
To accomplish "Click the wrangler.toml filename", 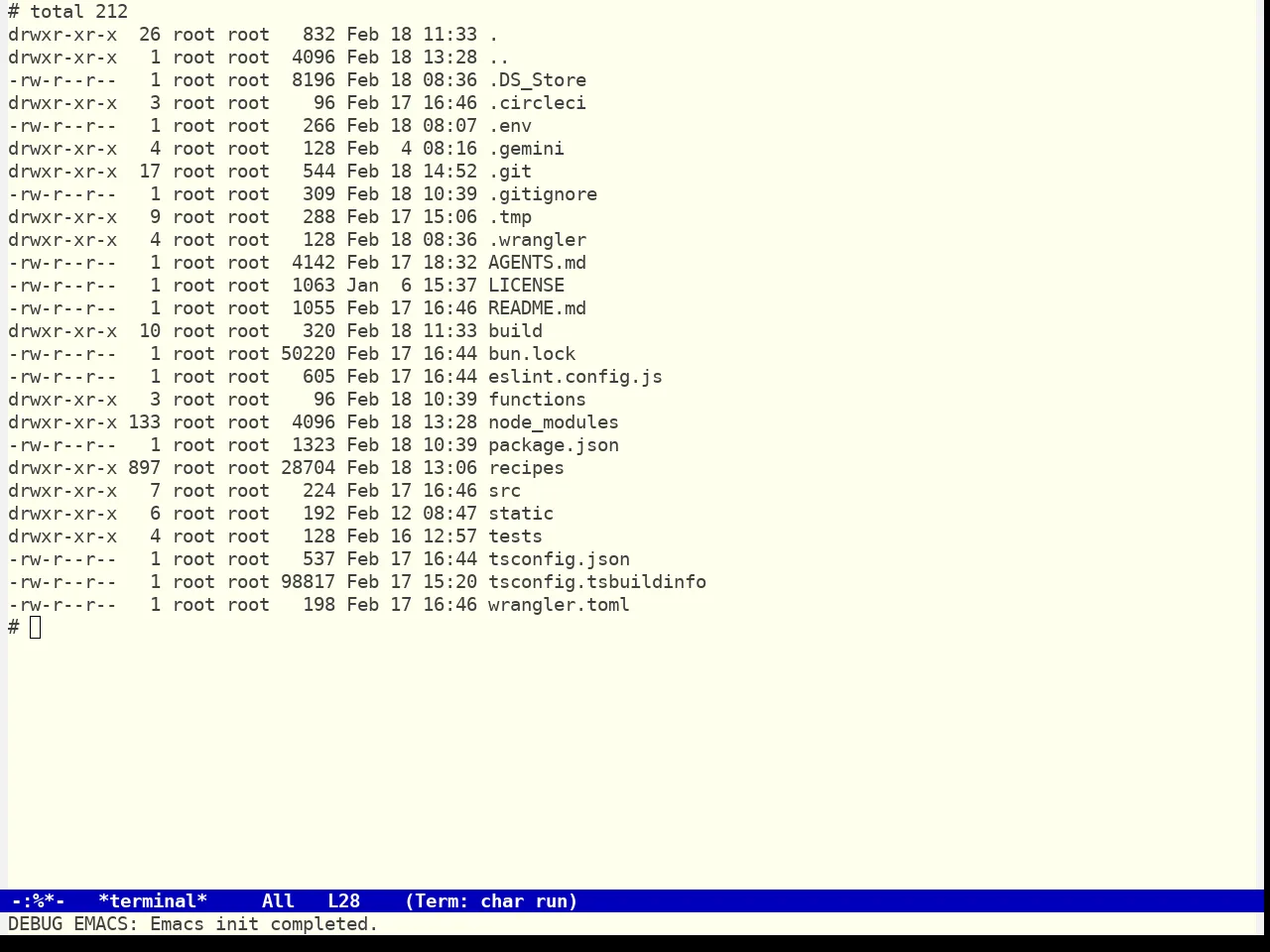I will click(559, 605).
